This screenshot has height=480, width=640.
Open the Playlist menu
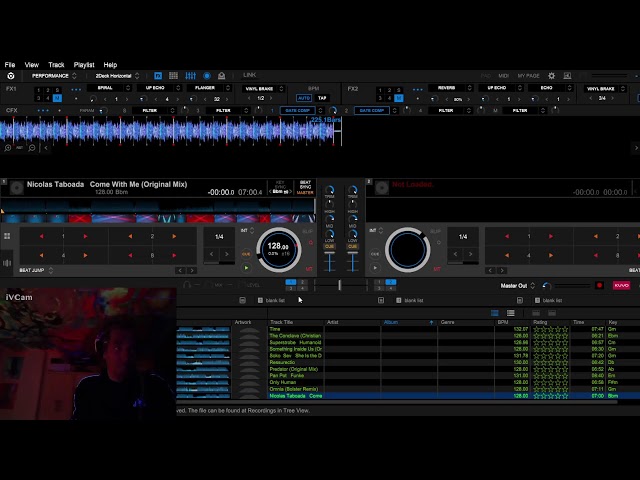pyautogui.click(x=84, y=65)
